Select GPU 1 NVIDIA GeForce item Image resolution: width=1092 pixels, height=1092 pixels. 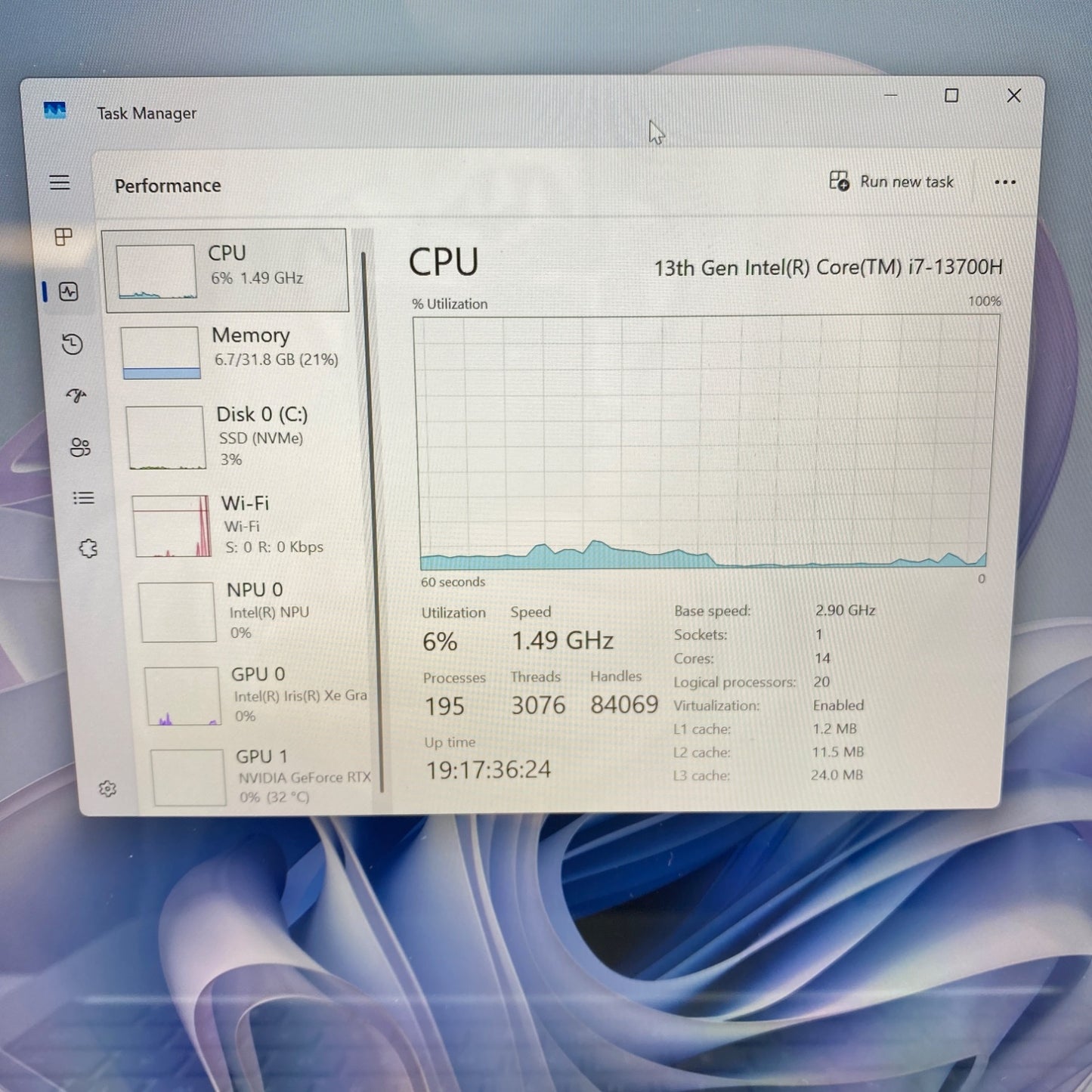261,776
